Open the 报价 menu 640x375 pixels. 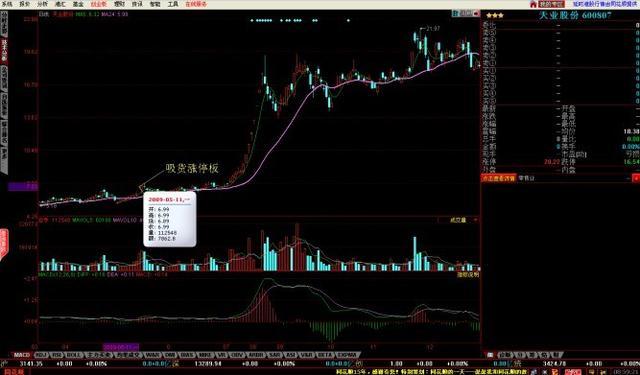(x=24, y=4)
